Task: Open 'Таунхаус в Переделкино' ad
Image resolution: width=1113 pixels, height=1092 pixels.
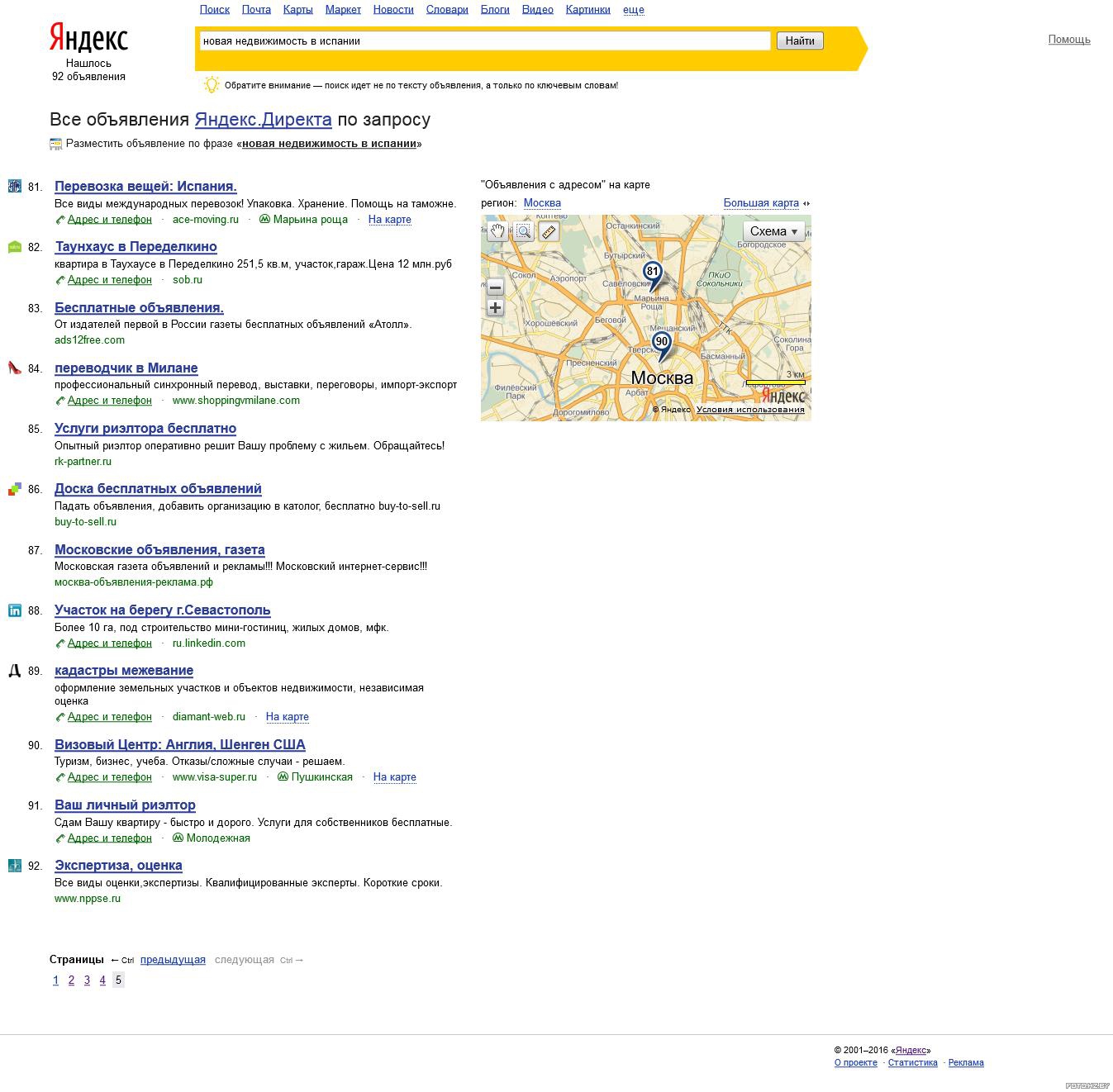Action: point(136,247)
